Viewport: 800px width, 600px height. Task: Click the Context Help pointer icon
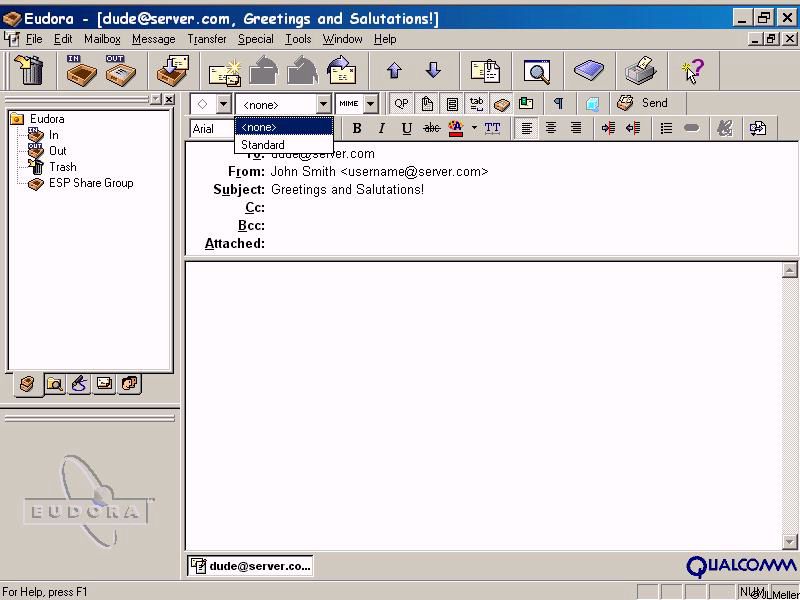tap(692, 70)
